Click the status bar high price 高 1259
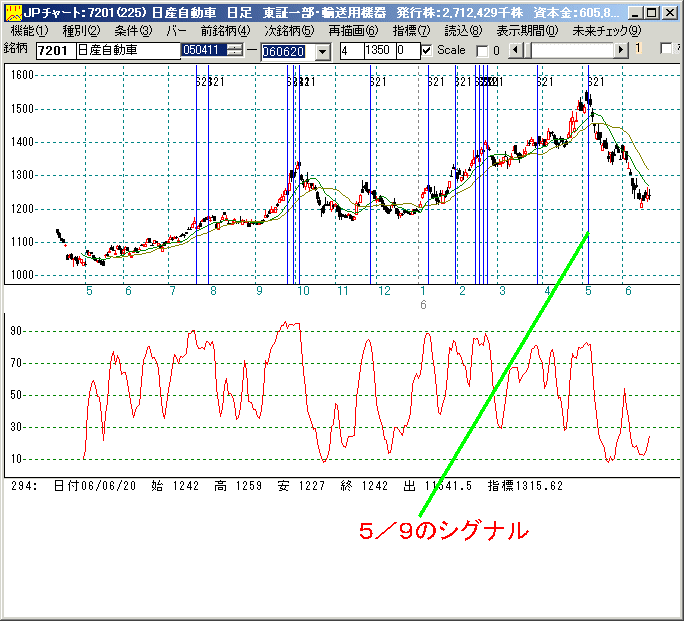This screenshot has height=621, width=684. coord(238,486)
